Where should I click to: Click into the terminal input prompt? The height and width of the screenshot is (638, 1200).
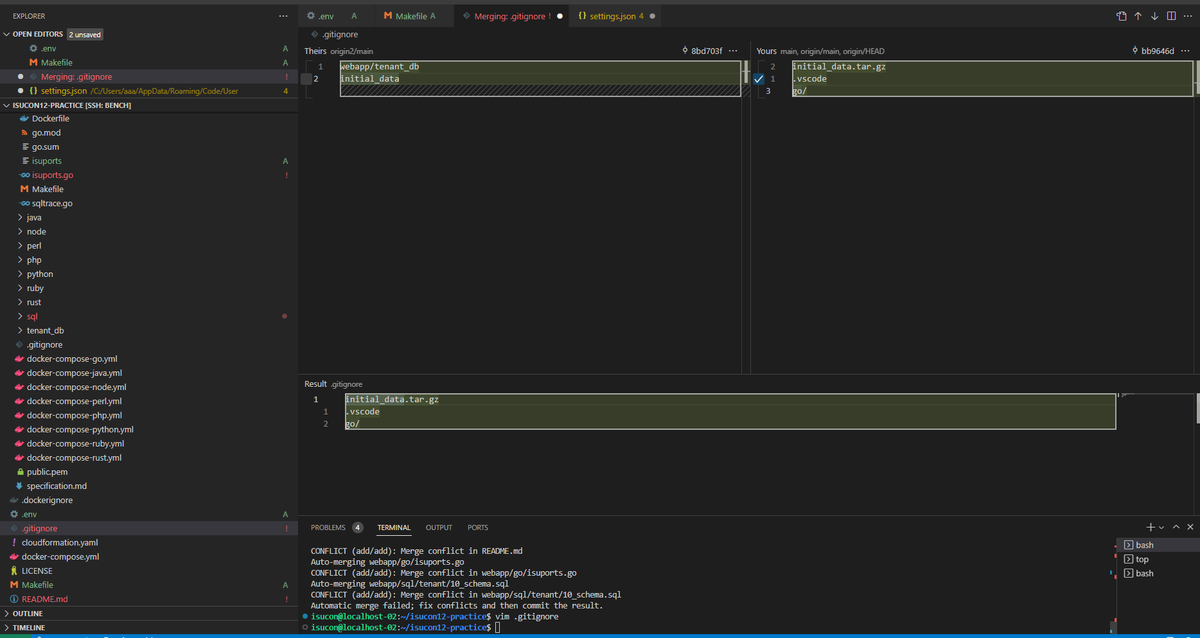pyautogui.click(x=497, y=627)
